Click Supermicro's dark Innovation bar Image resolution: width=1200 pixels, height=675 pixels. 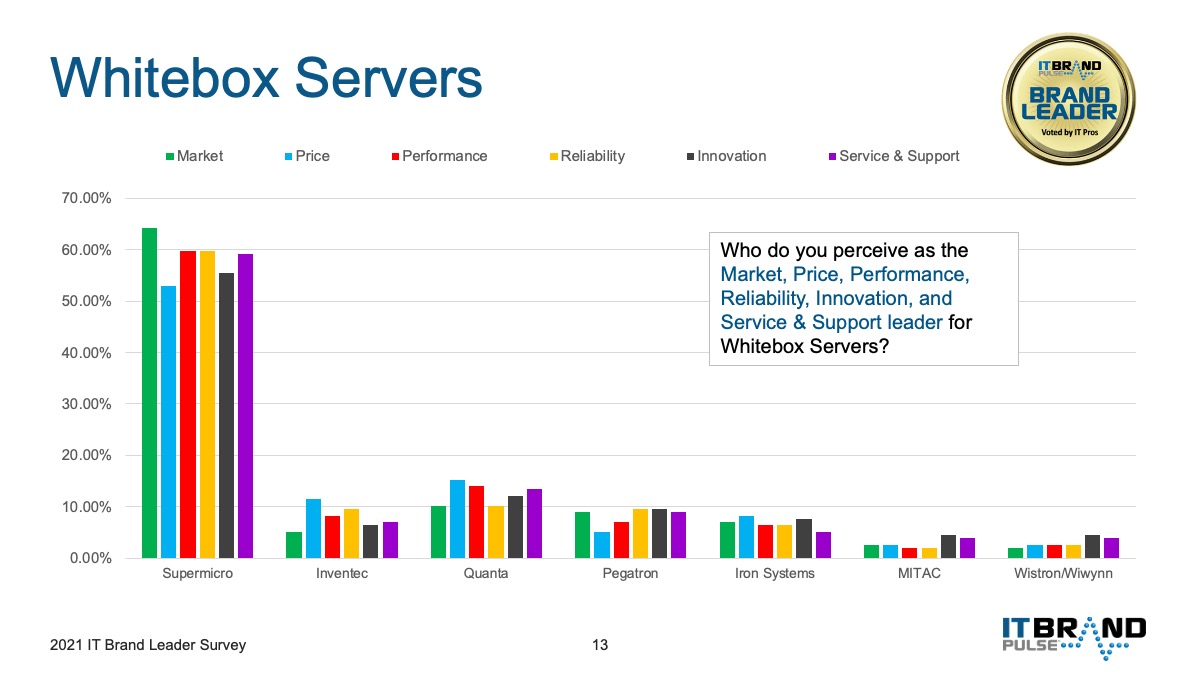click(x=226, y=416)
